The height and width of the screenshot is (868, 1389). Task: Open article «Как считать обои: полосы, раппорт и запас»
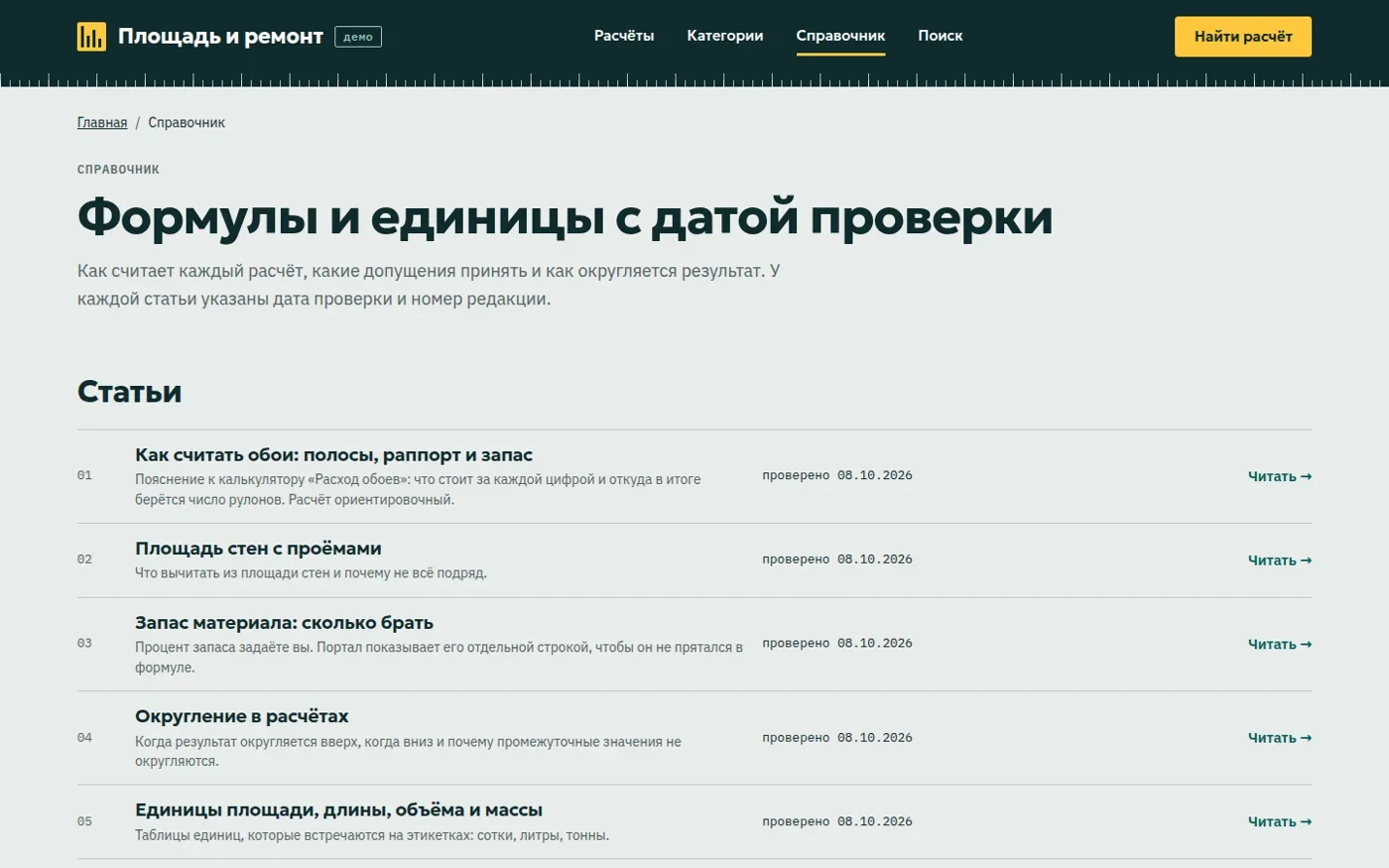pos(333,455)
